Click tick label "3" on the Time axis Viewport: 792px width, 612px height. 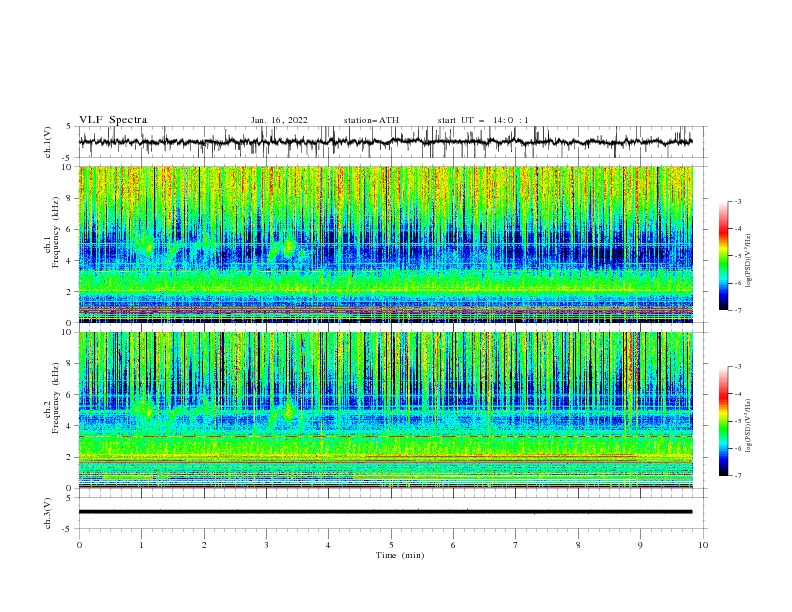click(x=266, y=545)
